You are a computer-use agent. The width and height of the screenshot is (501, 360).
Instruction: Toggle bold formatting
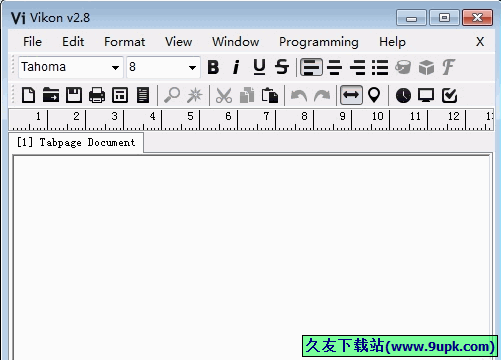[x=213, y=67]
